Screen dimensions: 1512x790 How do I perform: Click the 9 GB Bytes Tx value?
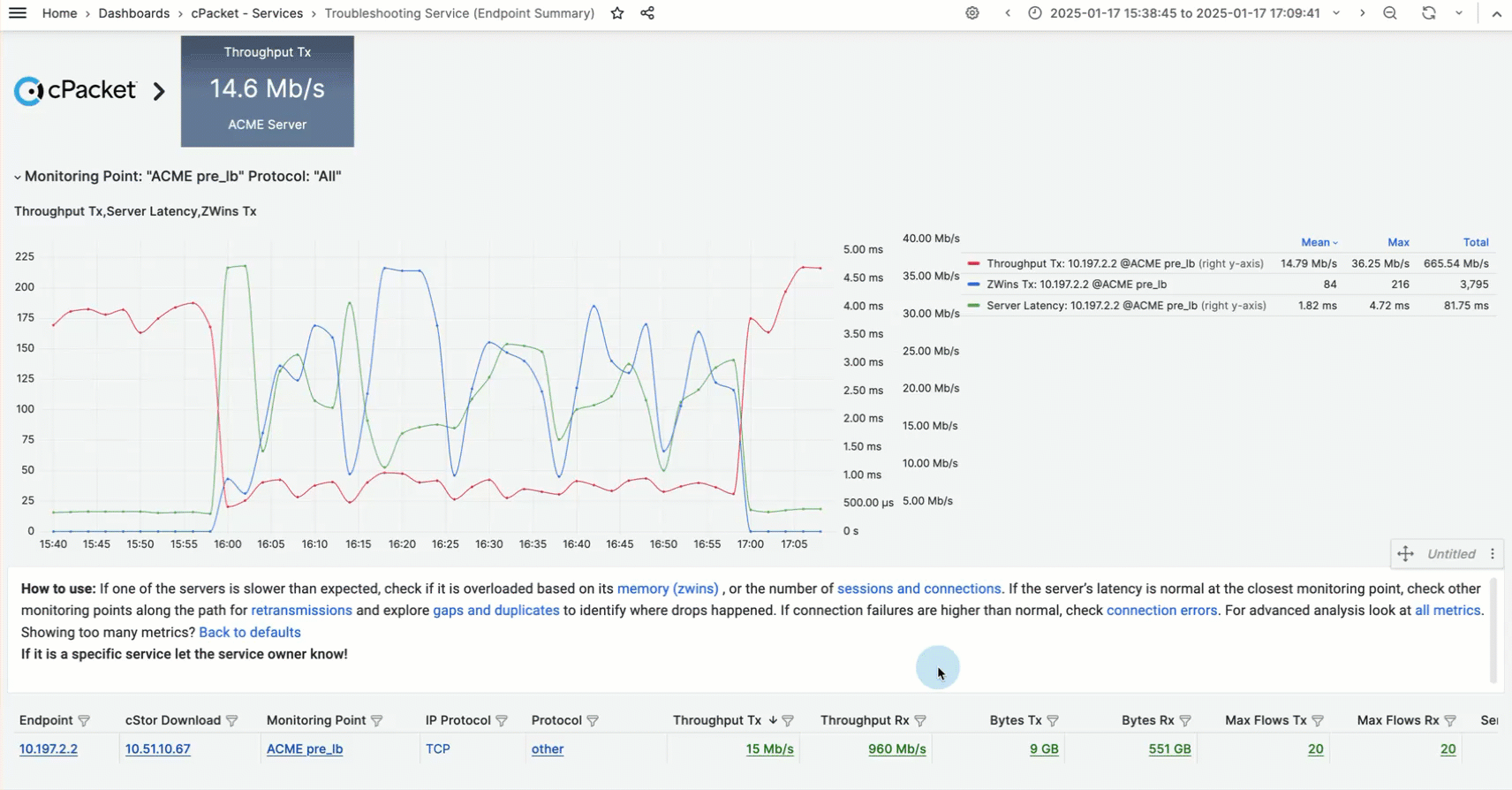(1044, 749)
